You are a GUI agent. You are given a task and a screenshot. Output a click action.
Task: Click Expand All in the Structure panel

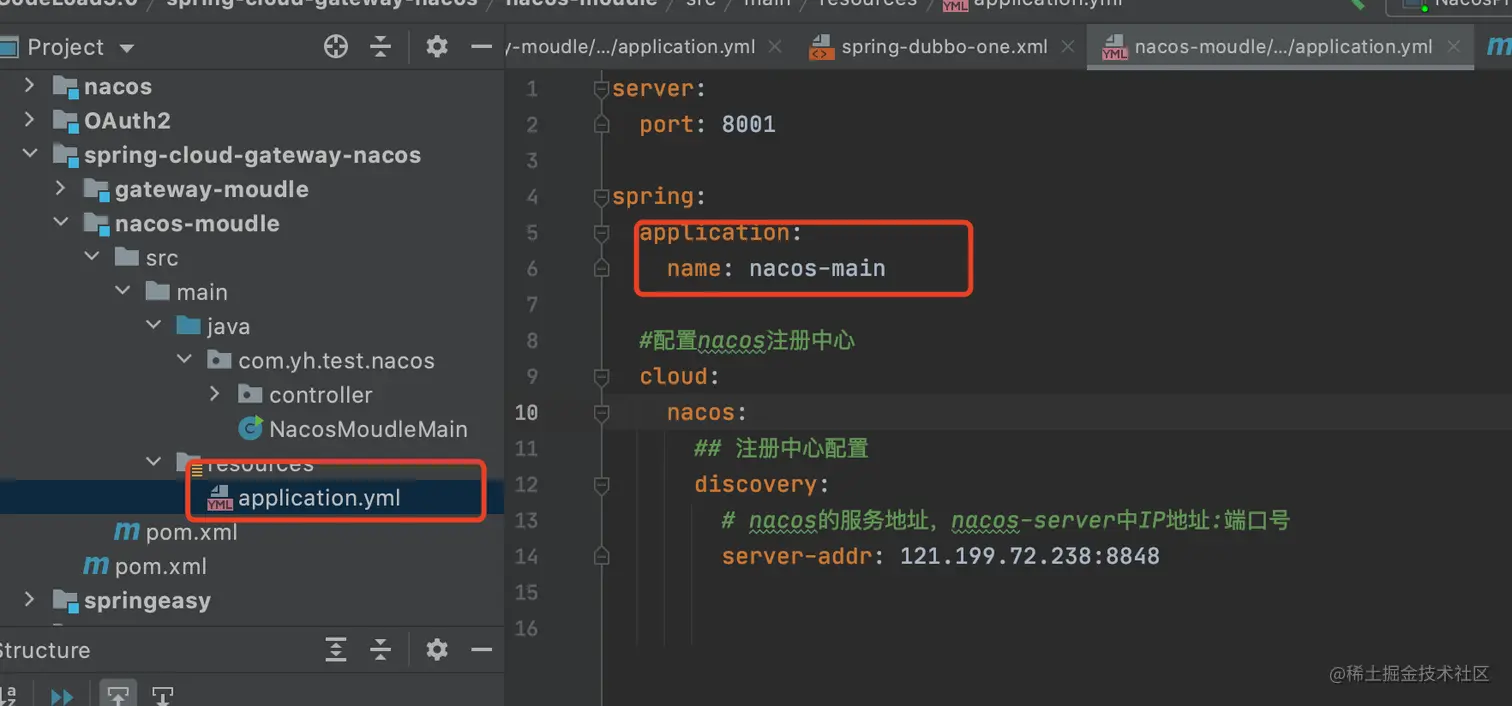click(x=335, y=650)
